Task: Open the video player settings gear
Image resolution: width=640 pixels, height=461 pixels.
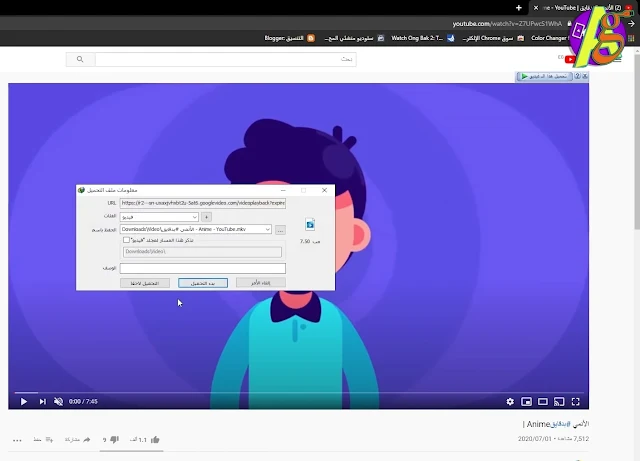Action: (x=510, y=402)
